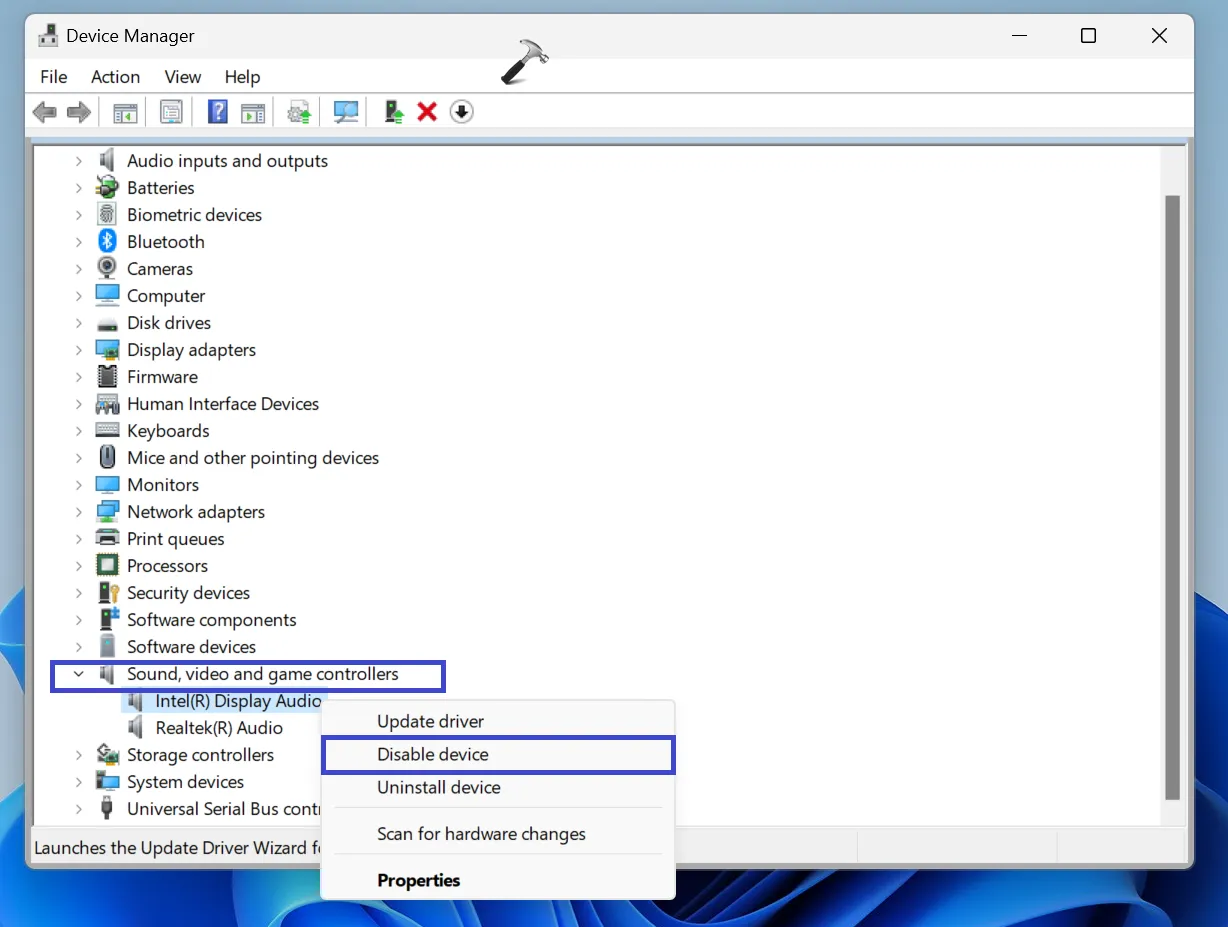Click Properties in the context menu
Image resolution: width=1228 pixels, height=927 pixels.
[418, 881]
